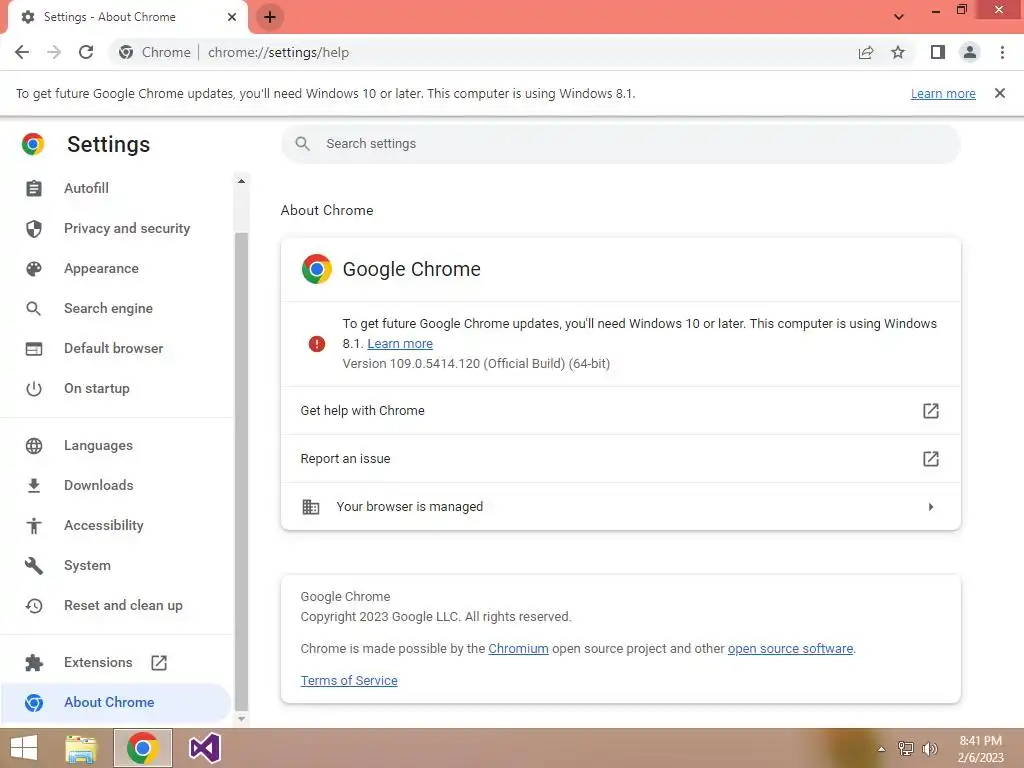Click the System wrench icon
The height and width of the screenshot is (768, 1024).
34,566
